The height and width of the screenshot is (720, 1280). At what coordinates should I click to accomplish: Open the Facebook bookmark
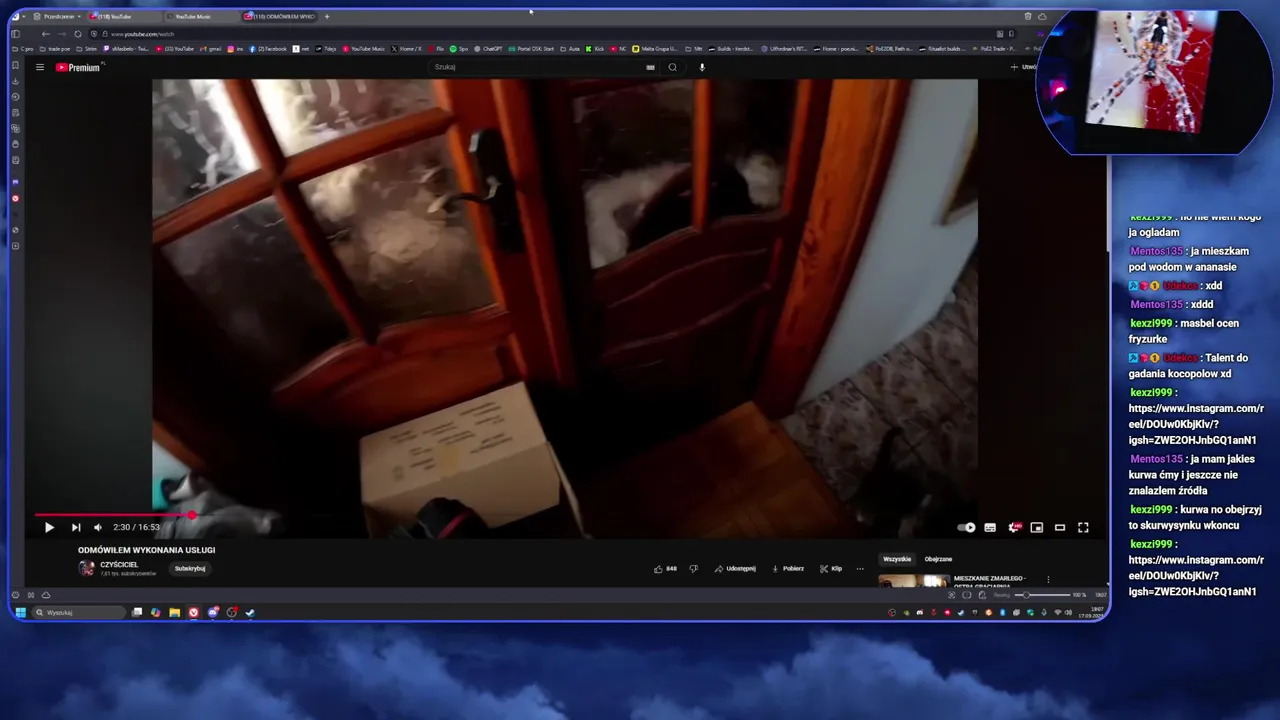click(x=267, y=48)
